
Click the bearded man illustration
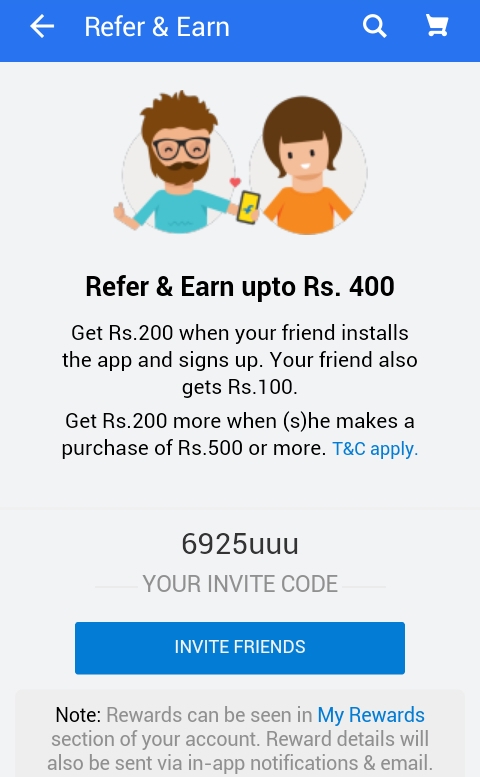[172, 162]
